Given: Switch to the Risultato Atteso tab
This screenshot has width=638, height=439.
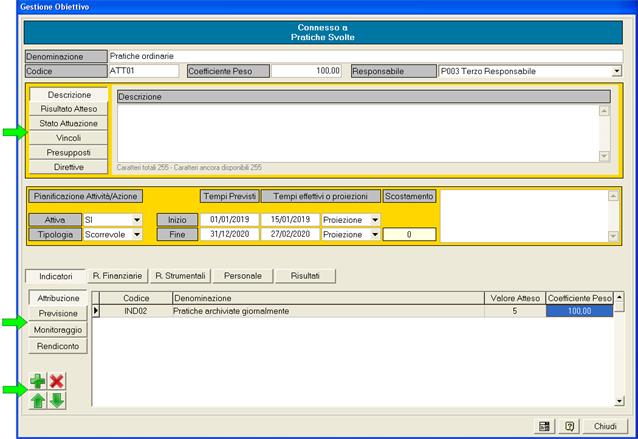Looking at the screenshot, I should coord(69,109).
